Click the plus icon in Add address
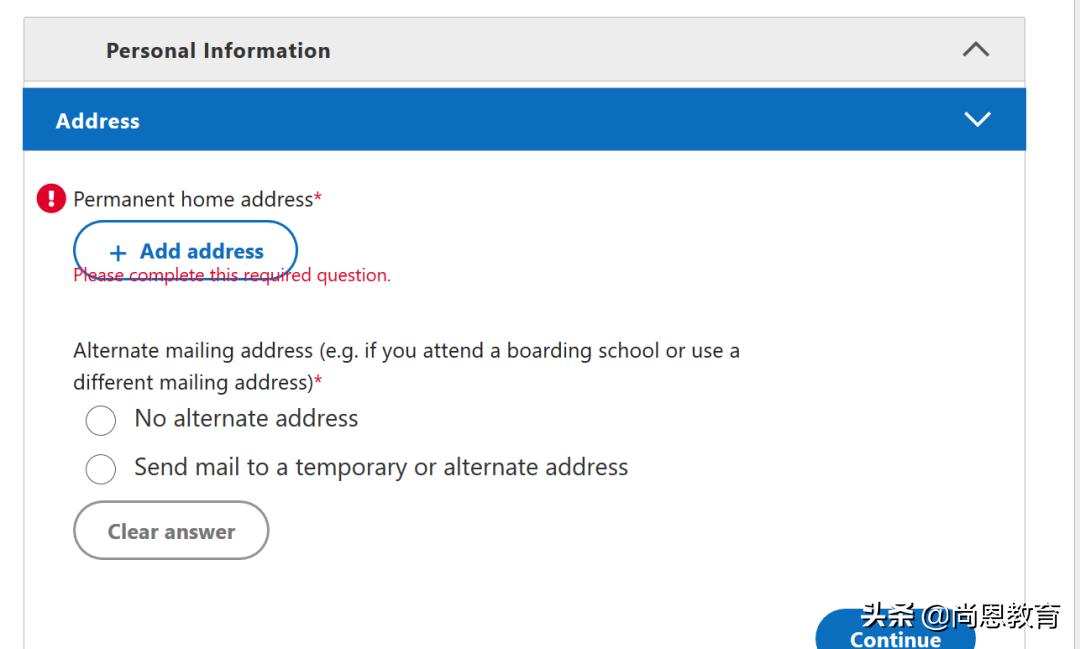Image resolution: width=1080 pixels, height=649 pixels. coord(118,253)
